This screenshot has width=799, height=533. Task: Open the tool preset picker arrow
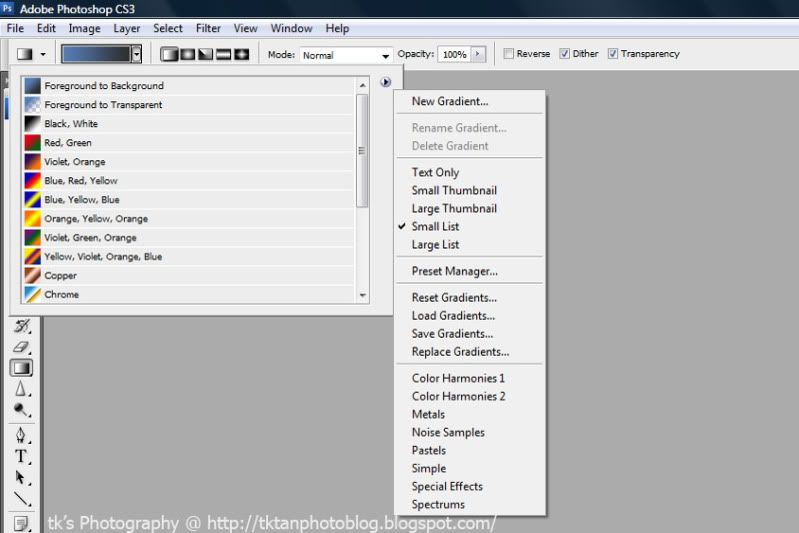(43, 54)
